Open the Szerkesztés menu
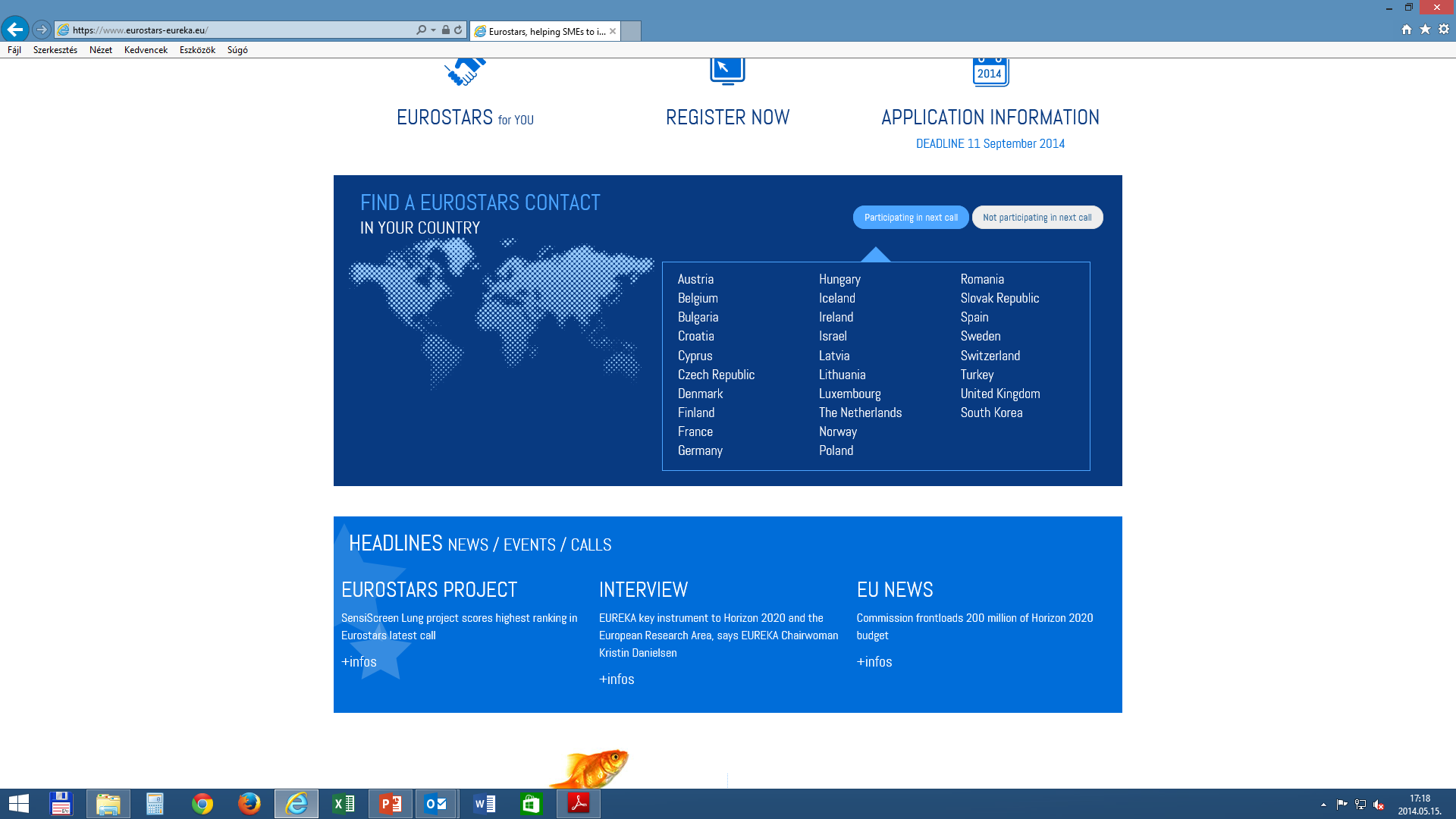 pyautogui.click(x=55, y=50)
